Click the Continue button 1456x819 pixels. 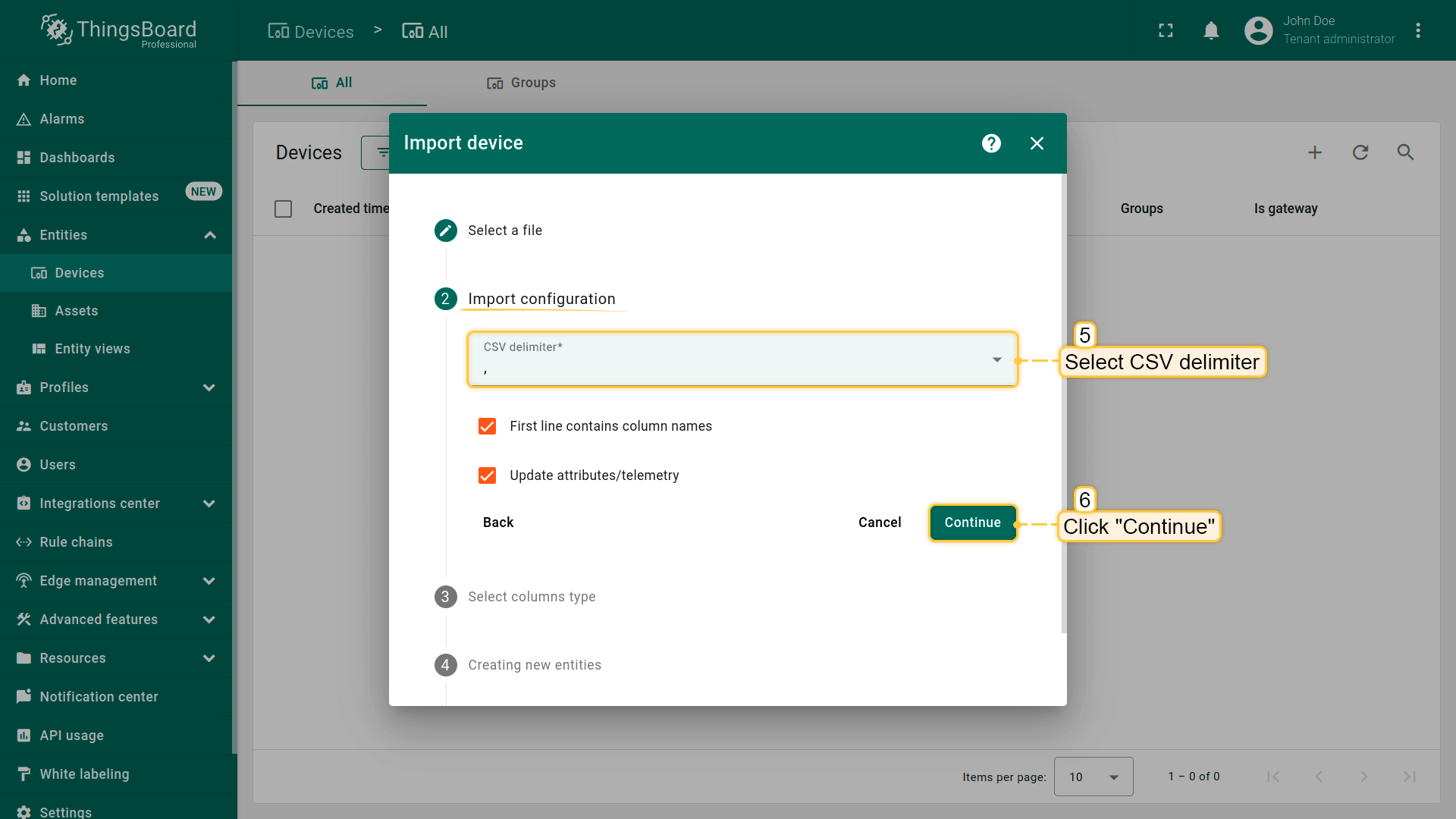coord(972,522)
